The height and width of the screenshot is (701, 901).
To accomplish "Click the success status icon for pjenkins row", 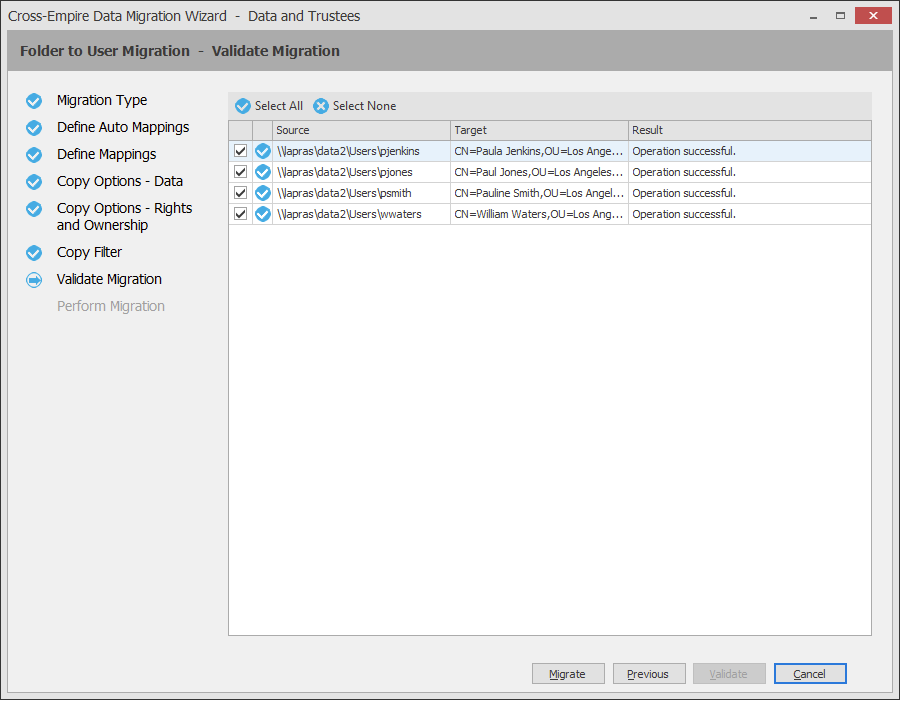I will (x=263, y=151).
